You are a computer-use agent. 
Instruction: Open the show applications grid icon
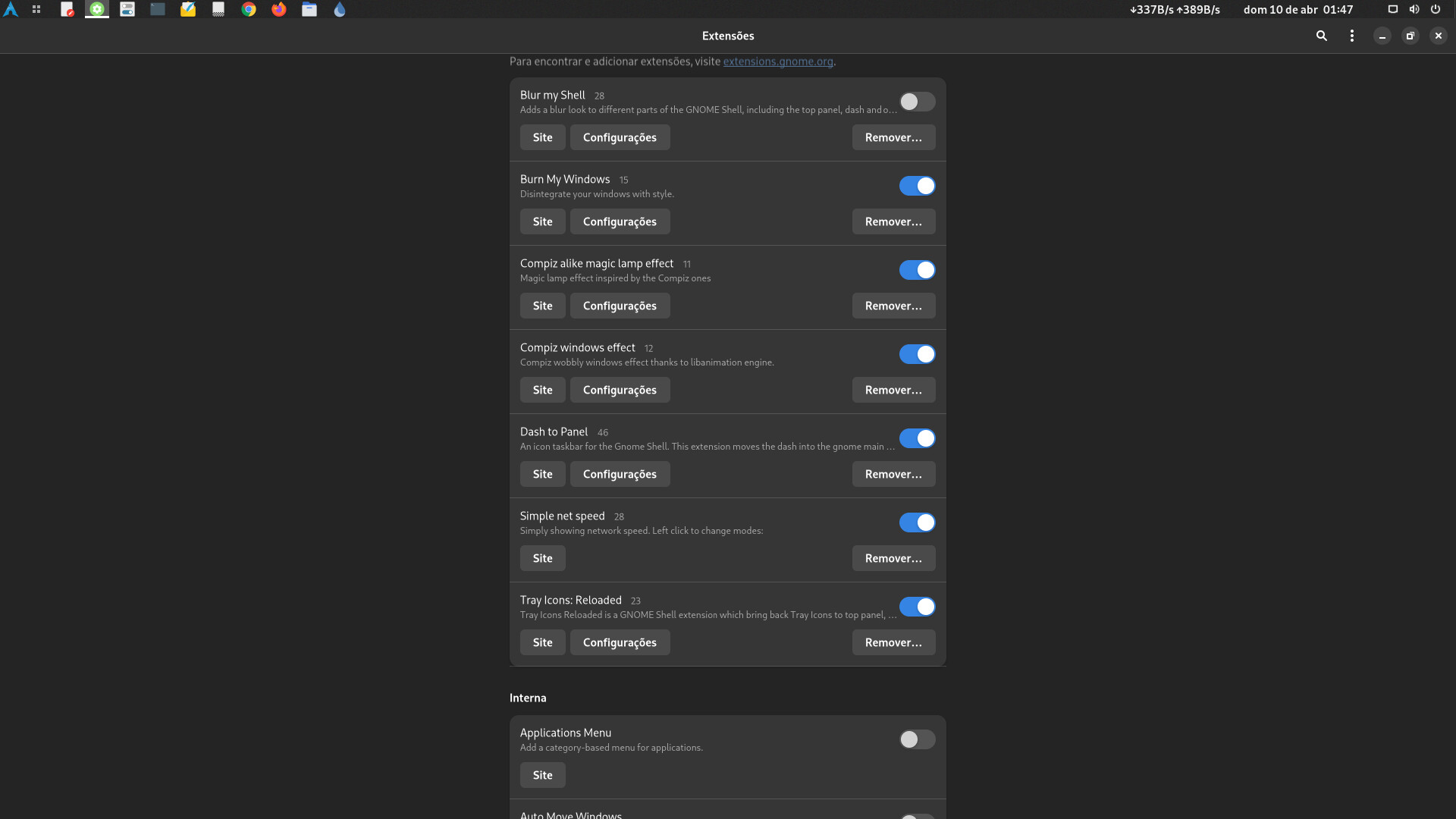click(x=36, y=10)
